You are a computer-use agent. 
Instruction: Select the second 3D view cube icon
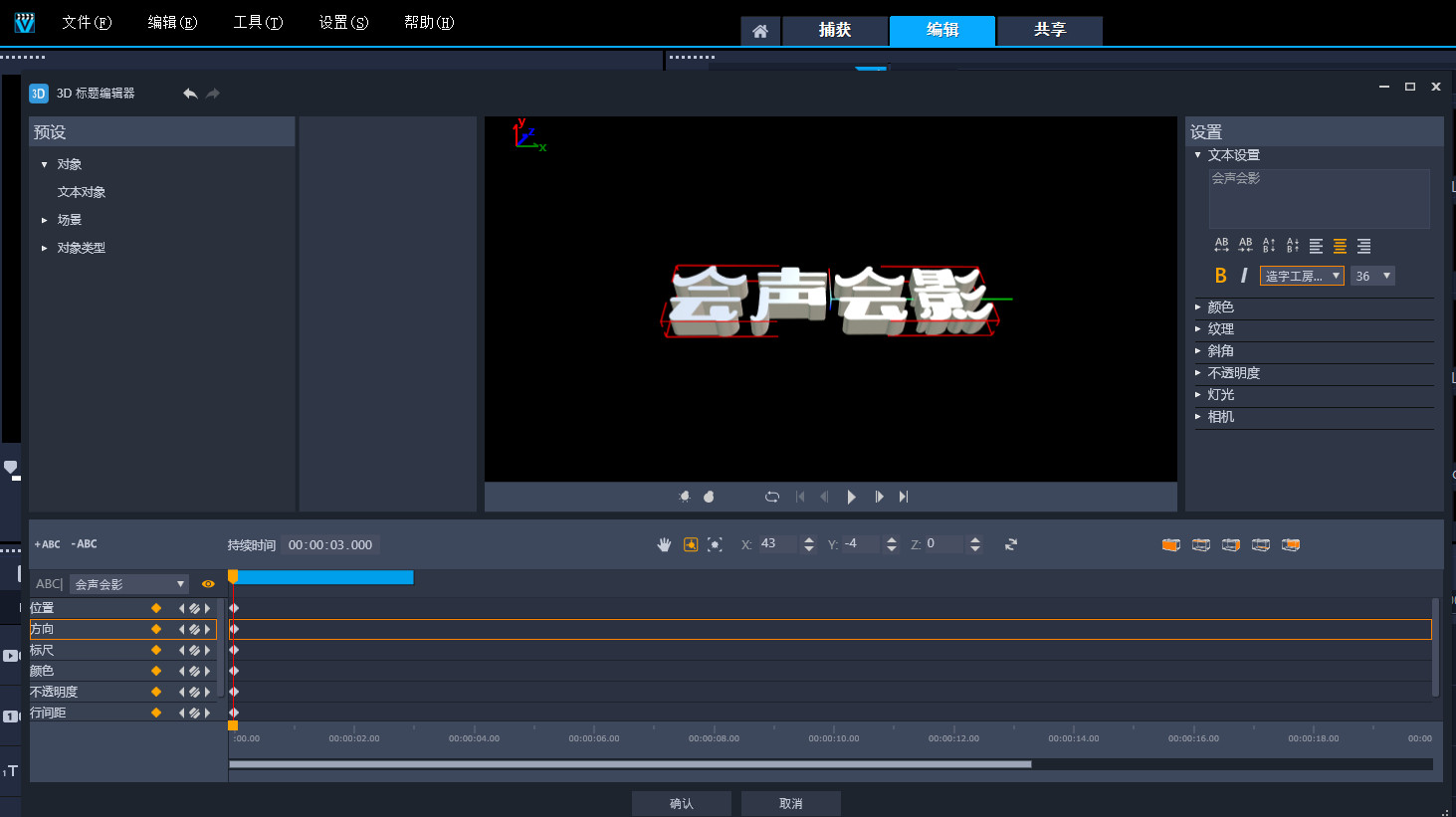click(1201, 544)
